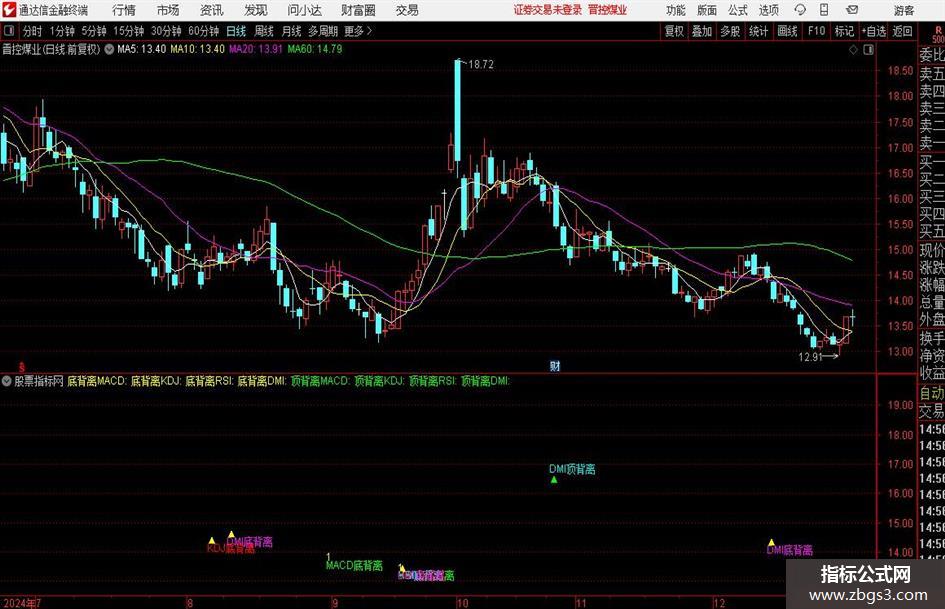945x609 pixels.
Task: Switch to 60分钟 period tab
Action: pyautogui.click(x=204, y=31)
